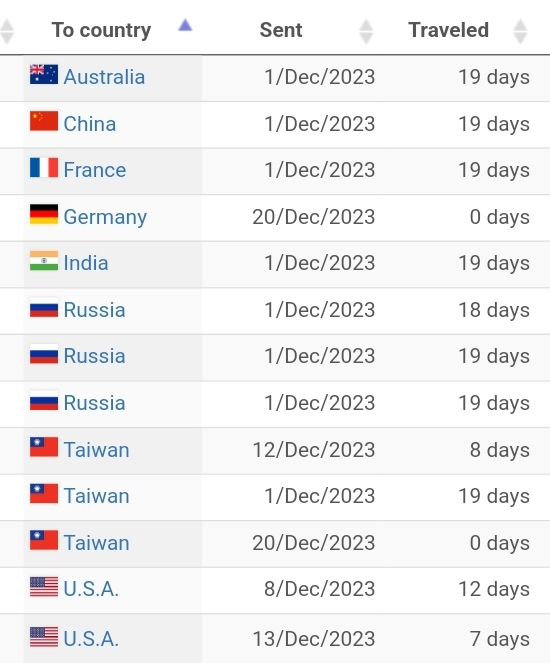Click the Australia flag icon
Image resolution: width=550 pixels, height=663 pixels.
pos(44,74)
